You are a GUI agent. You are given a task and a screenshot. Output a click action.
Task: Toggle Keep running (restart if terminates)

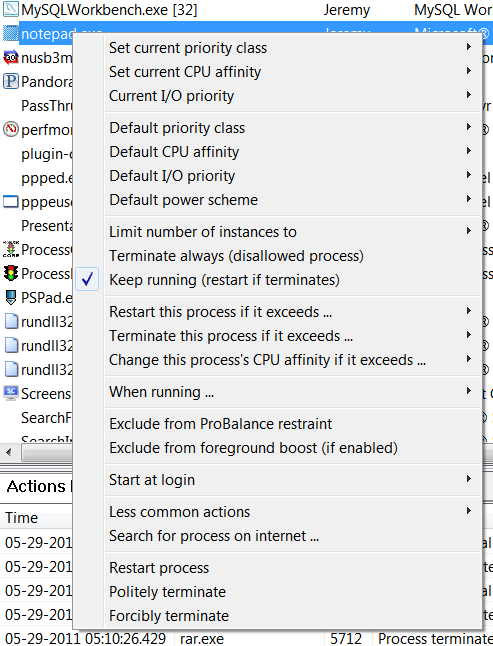point(224,280)
